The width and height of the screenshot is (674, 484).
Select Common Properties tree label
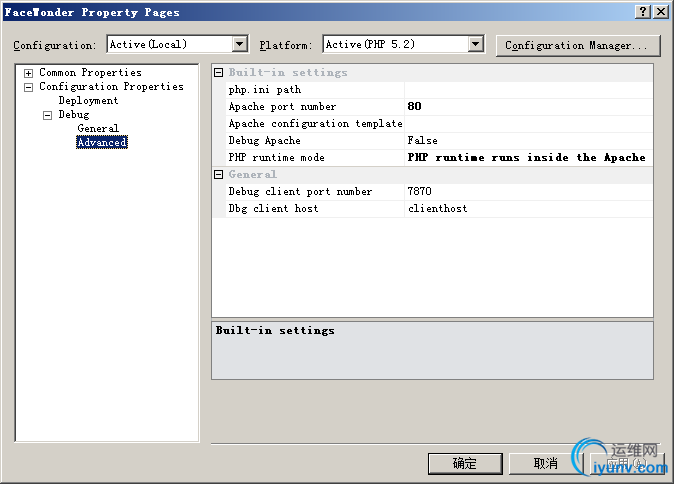90,73
